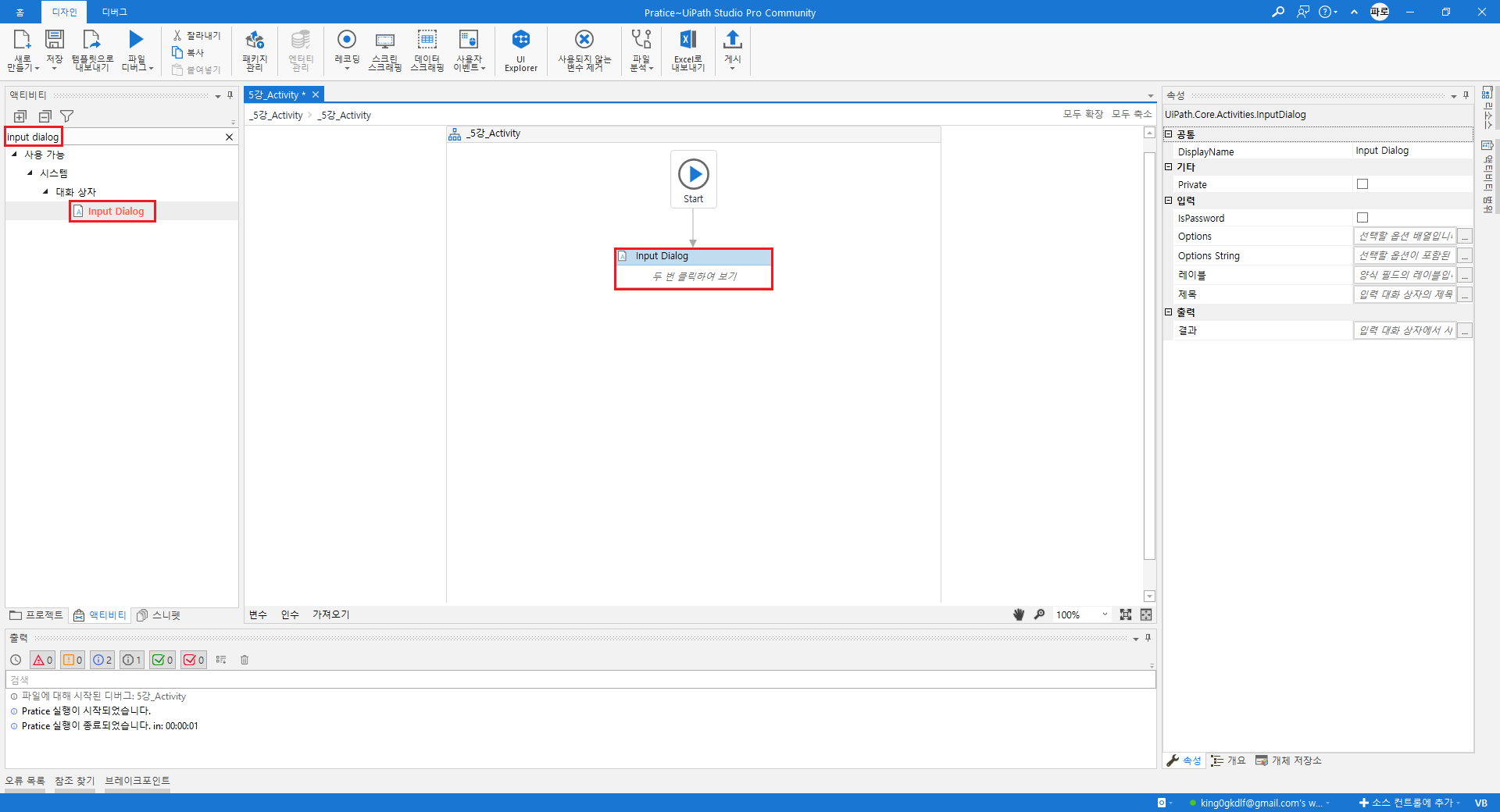
Task: Collapse the 사용 가능 tree node
Action: 14,154
